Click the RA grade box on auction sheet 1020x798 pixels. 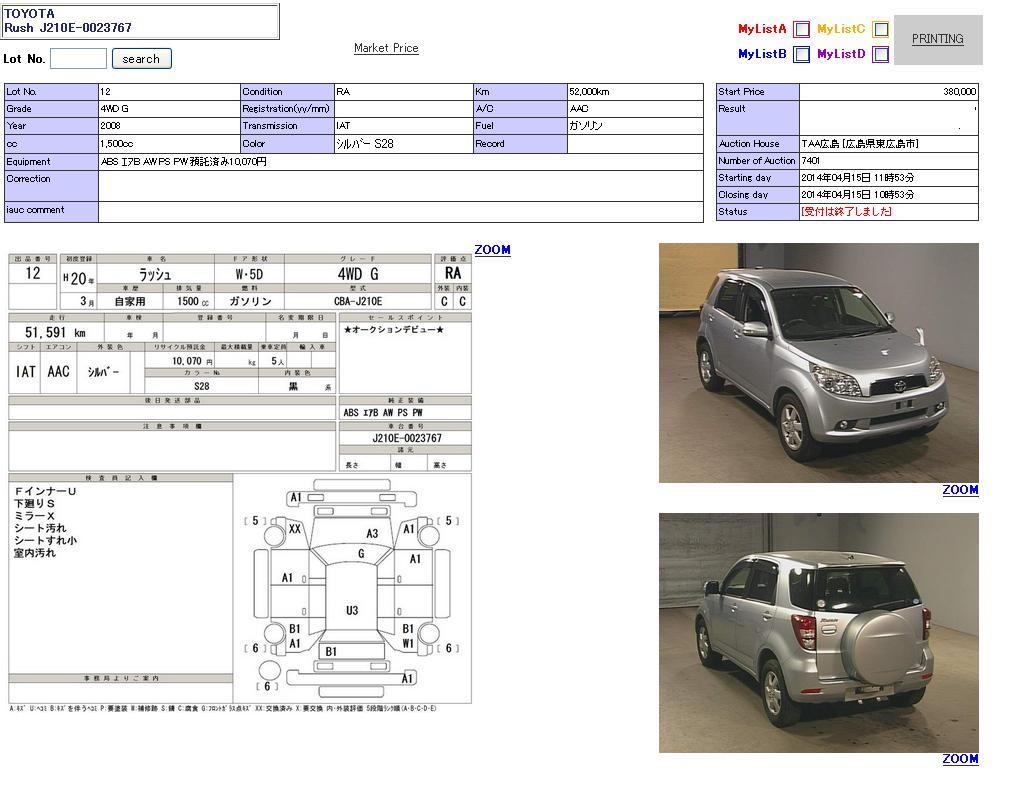(453, 273)
